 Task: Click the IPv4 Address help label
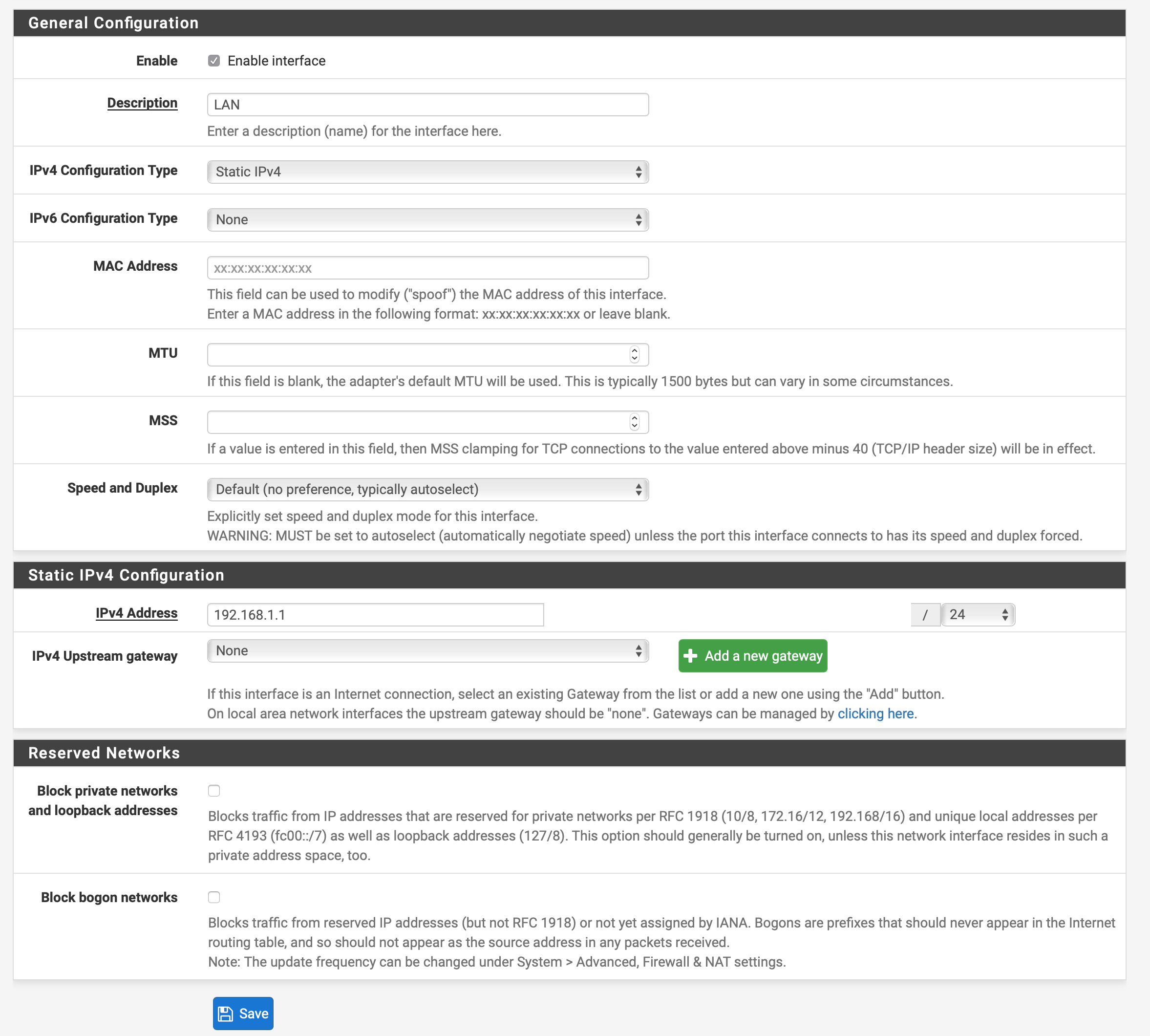point(137,613)
